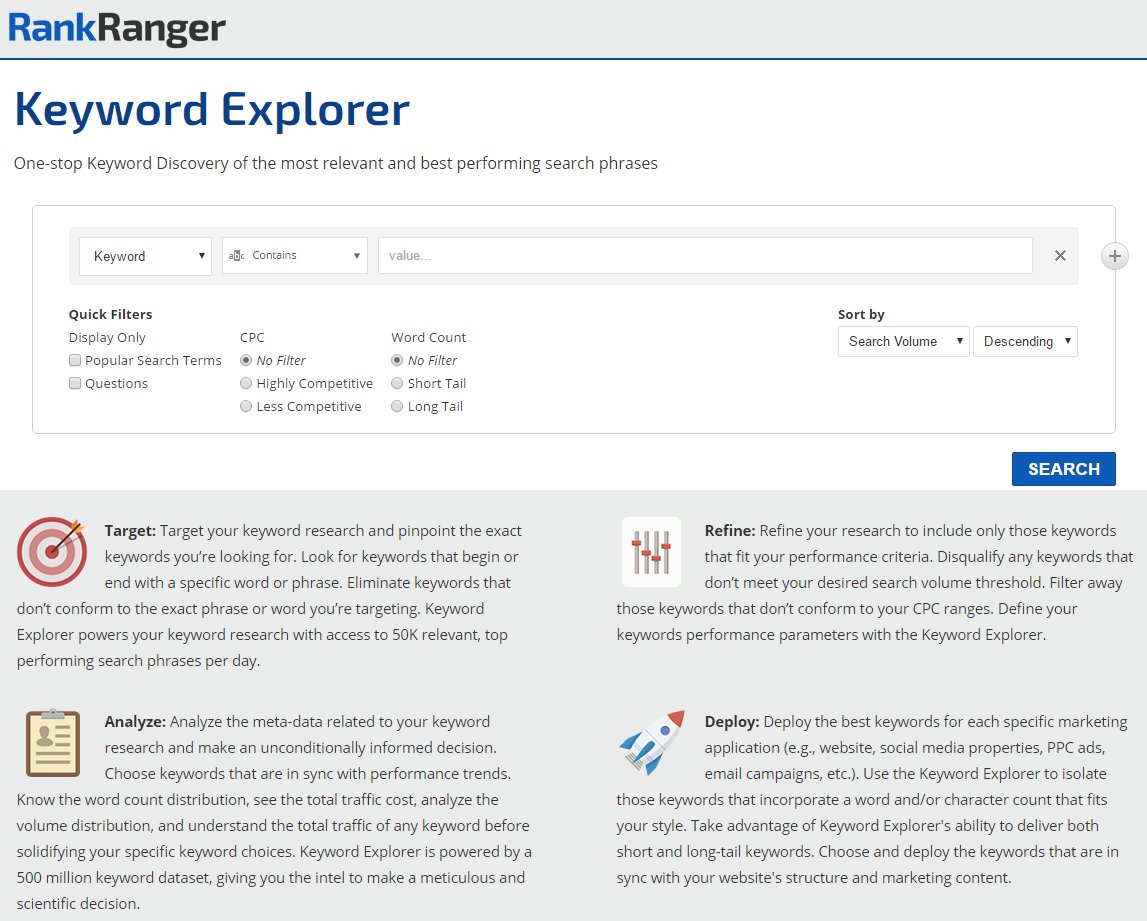Open the Contains condition dropdown
Image resolution: width=1147 pixels, height=921 pixels.
click(294, 256)
